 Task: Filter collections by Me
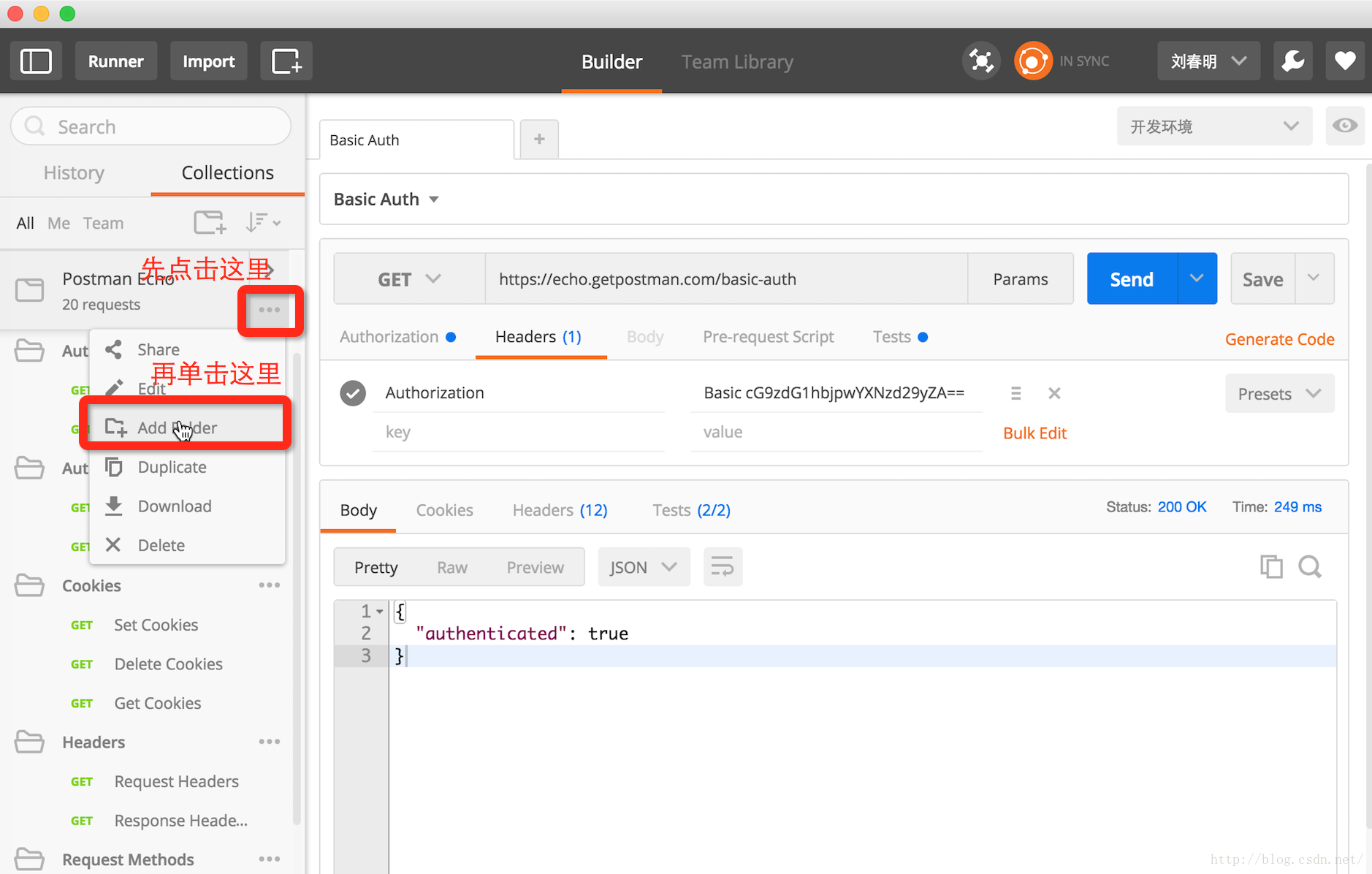[x=58, y=223]
